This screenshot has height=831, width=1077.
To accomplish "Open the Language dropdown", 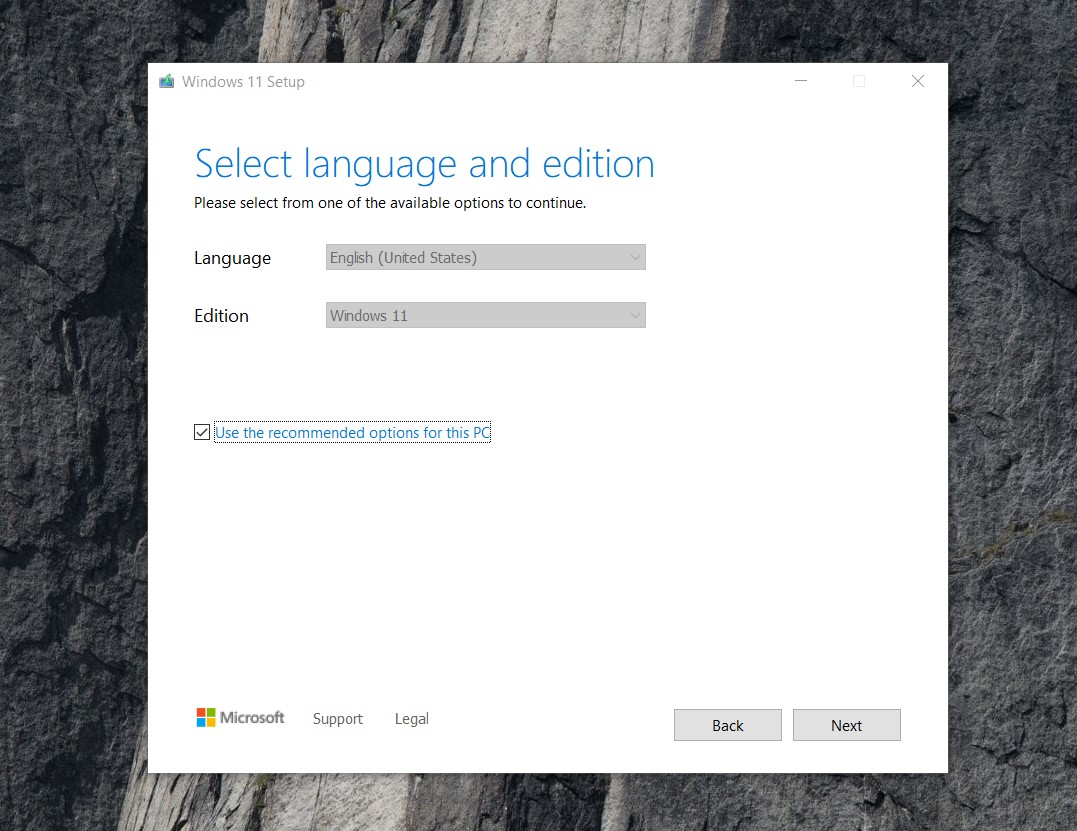I will (x=486, y=257).
